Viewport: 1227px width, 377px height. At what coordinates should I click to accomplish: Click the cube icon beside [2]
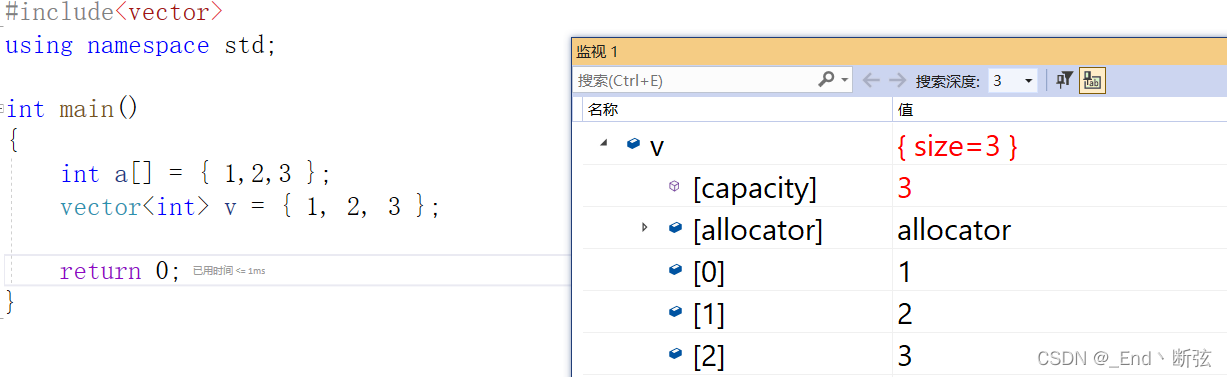point(675,354)
